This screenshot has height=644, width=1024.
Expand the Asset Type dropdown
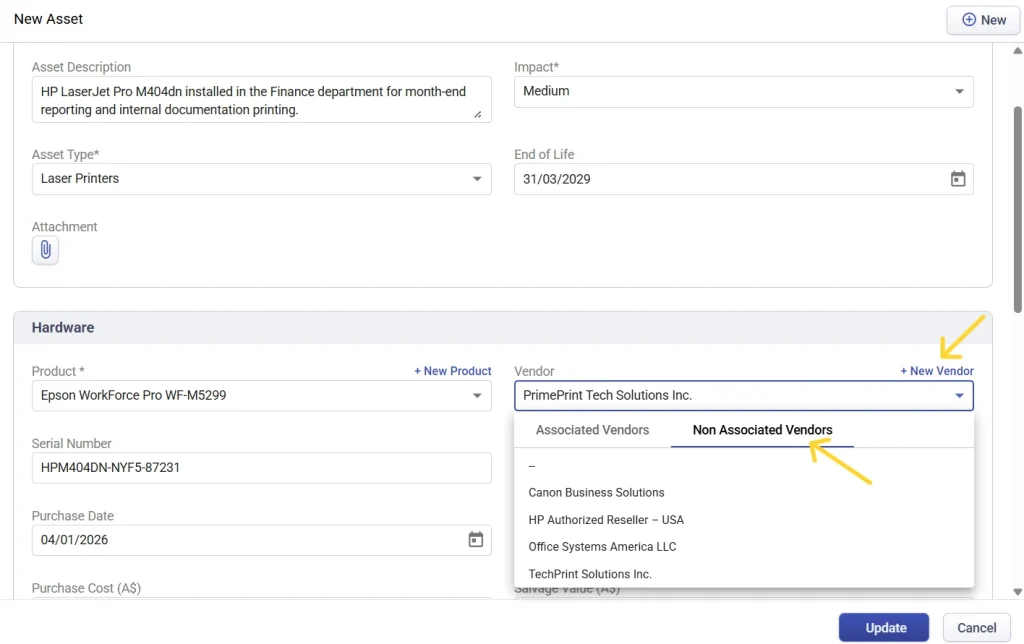pyautogui.click(x=477, y=179)
